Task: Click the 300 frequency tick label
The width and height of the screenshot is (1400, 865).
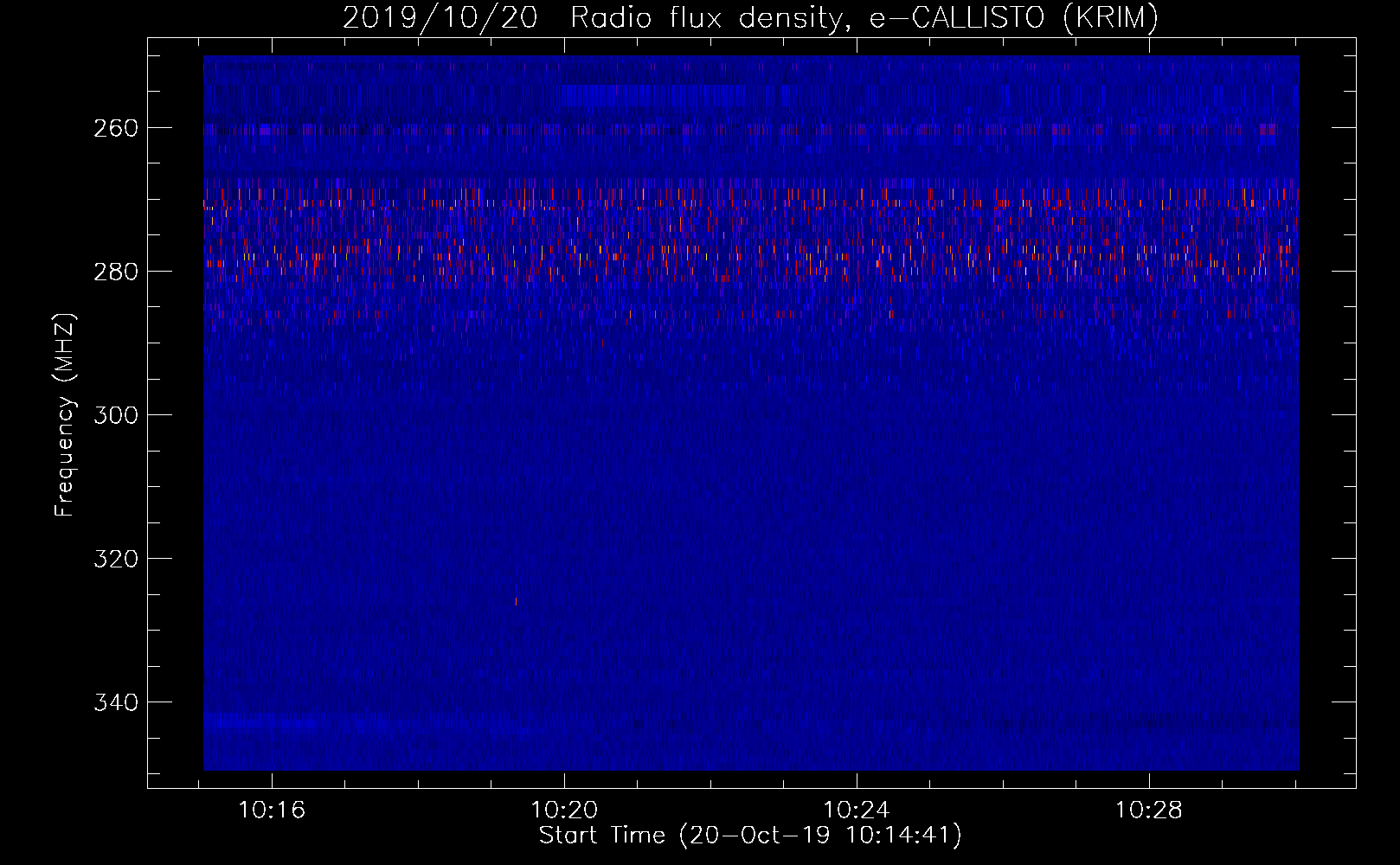Action: pos(116,415)
